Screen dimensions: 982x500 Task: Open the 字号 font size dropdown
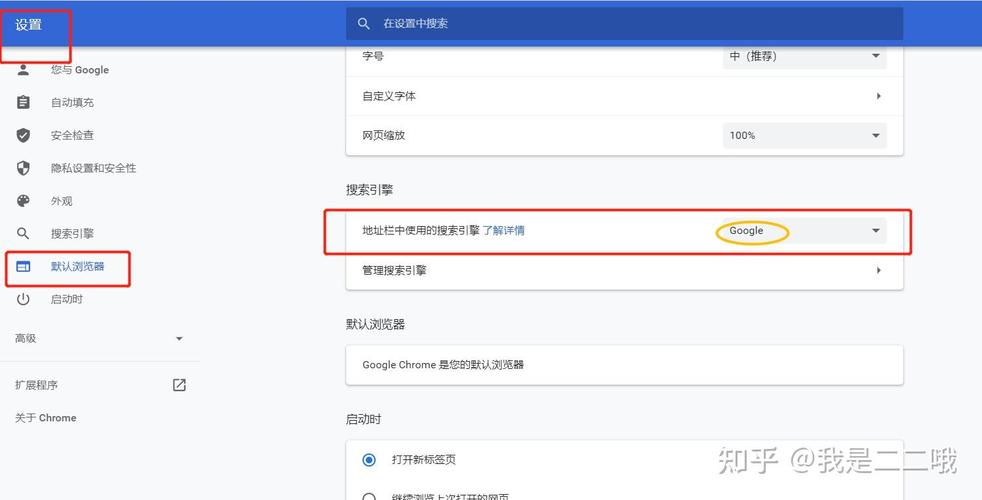(x=804, y=56)
